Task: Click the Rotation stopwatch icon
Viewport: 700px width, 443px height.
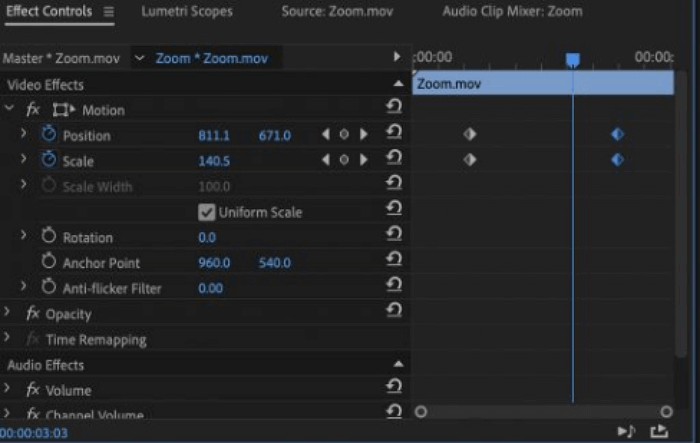Action: 49,236
